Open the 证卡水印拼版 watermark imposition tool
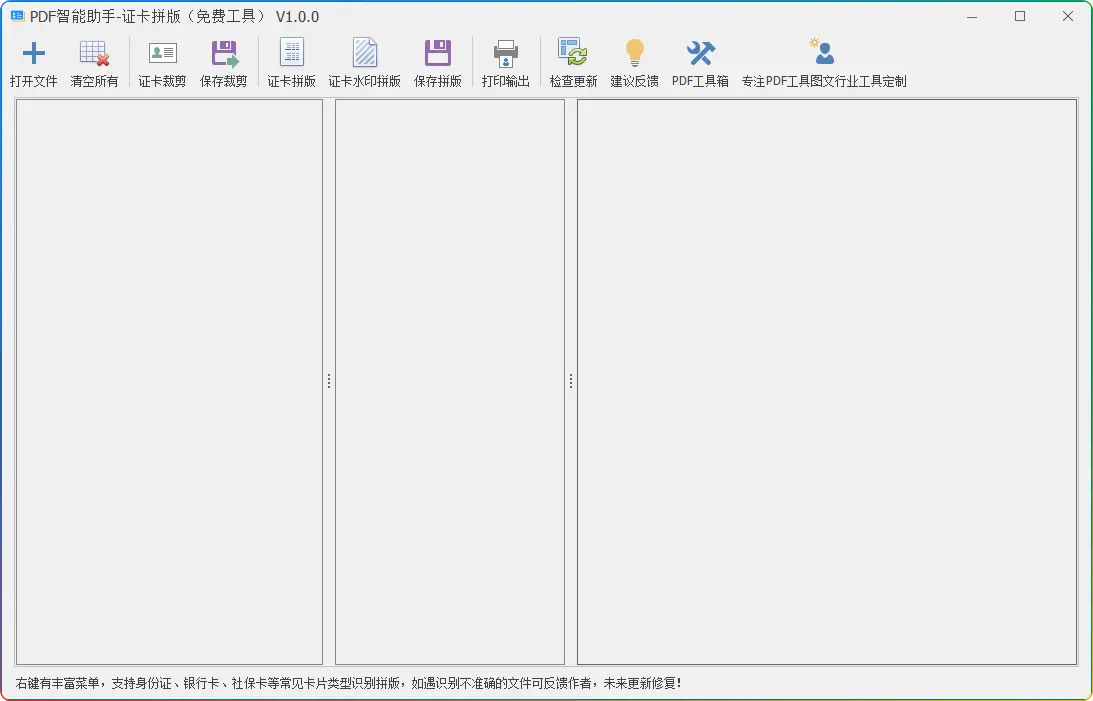This screenshot has height=701, width=1093. point(364,62)
